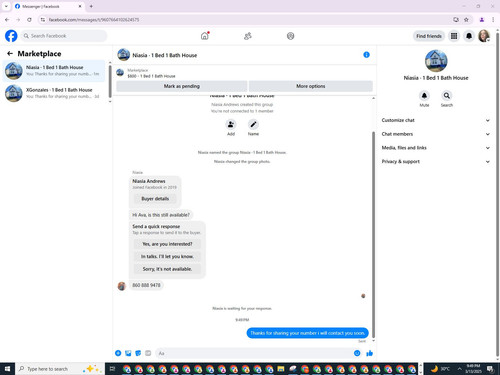Open Niasia - 1 Bed 1 Bath House conversation
The height and width of the screenshot is (375, 500).
(54, 71)
